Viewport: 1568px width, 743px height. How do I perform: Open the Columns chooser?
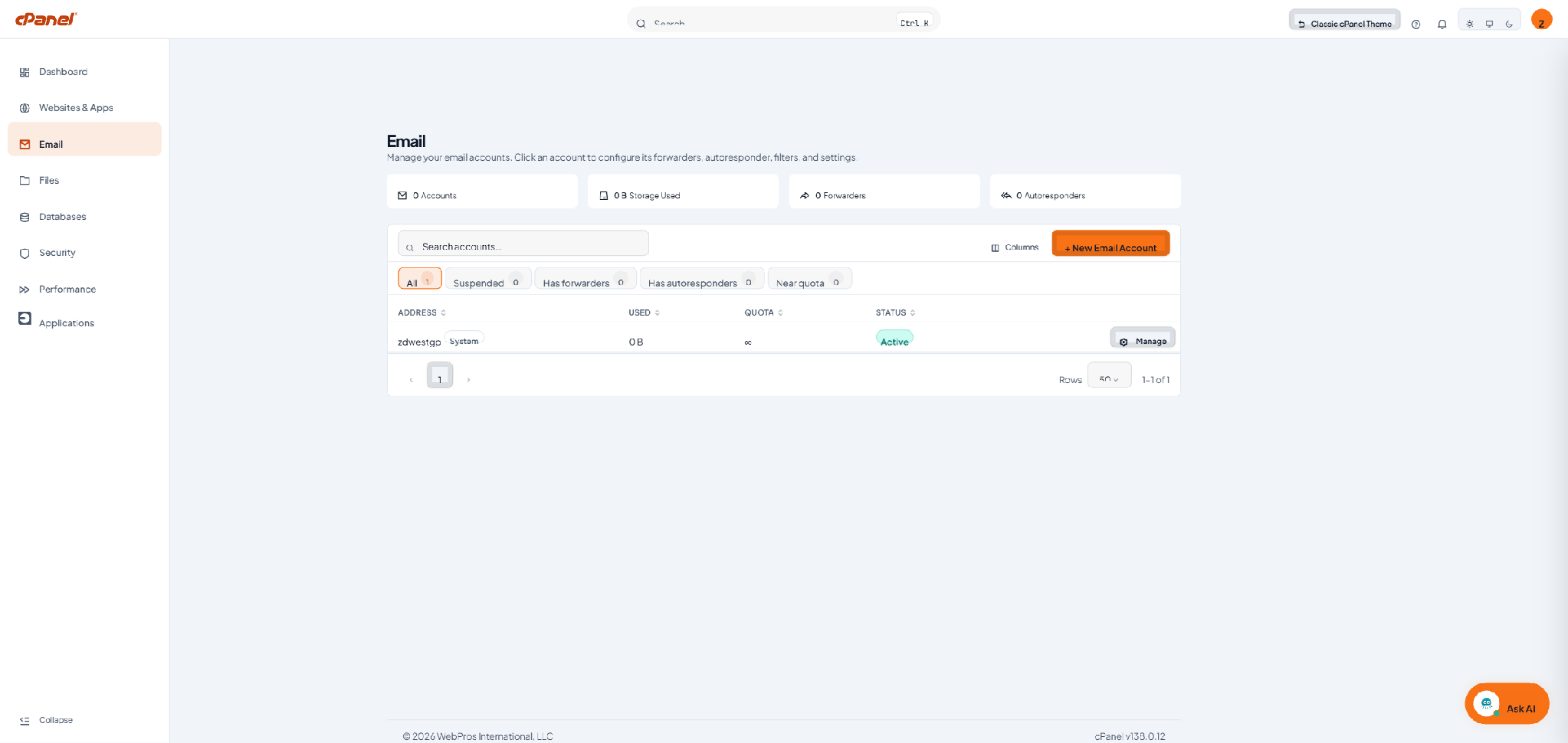tap(1015, 247)
